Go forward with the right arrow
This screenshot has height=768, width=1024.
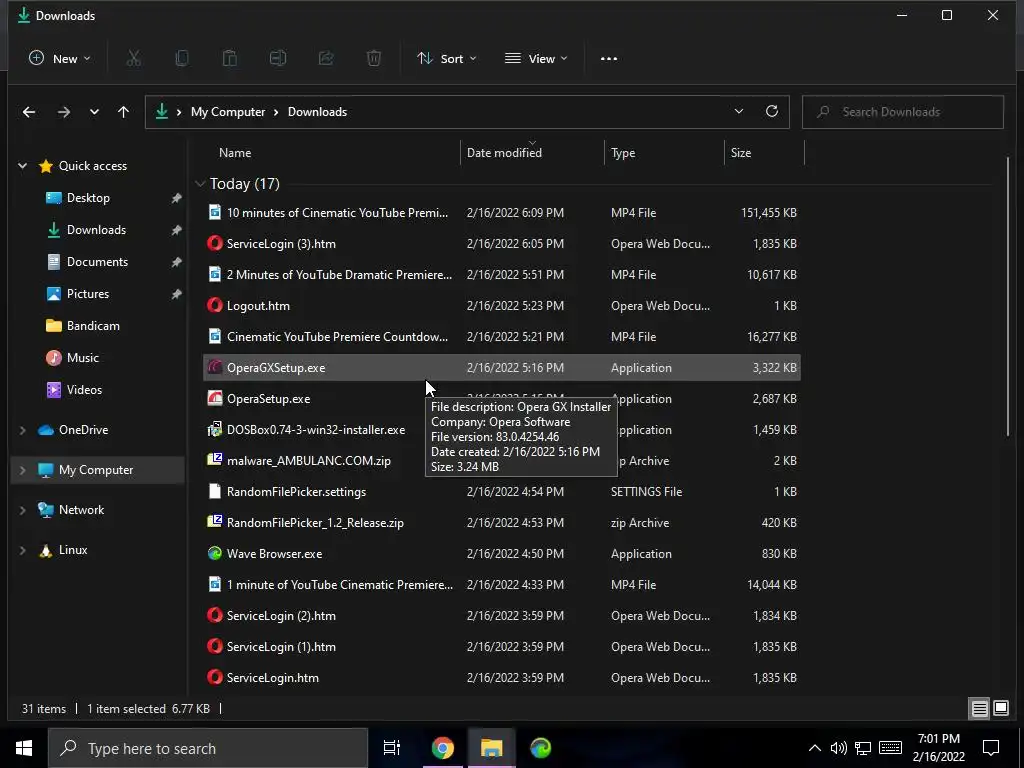63,112
